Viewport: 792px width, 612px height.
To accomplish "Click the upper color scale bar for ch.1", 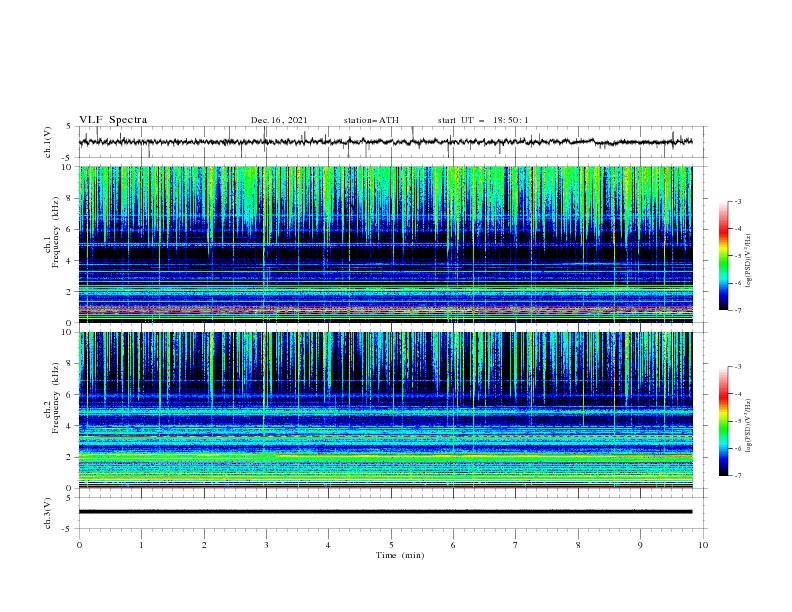I will [x=723, y=256].
